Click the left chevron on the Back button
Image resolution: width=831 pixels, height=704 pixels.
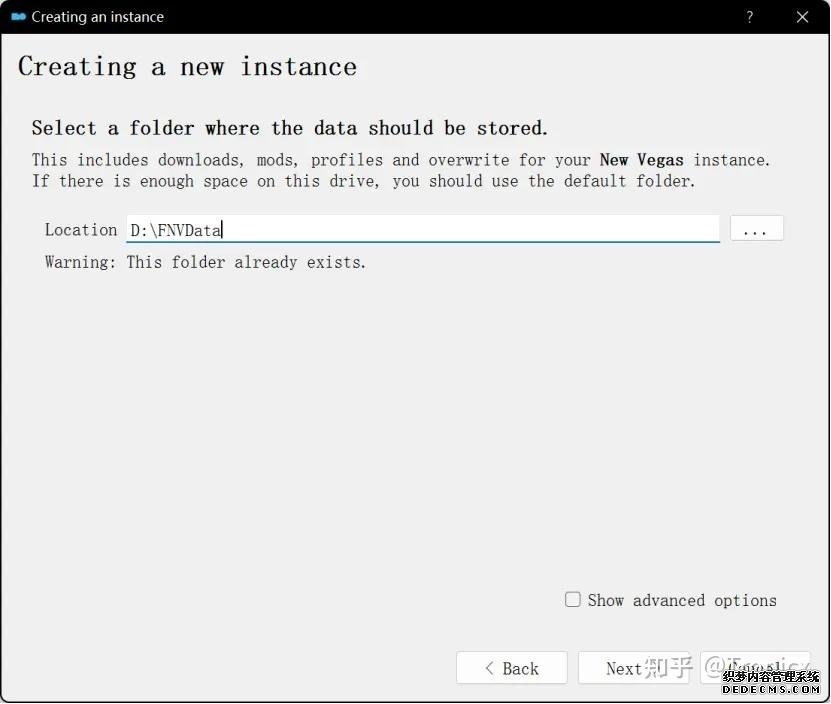click(489, 668)
